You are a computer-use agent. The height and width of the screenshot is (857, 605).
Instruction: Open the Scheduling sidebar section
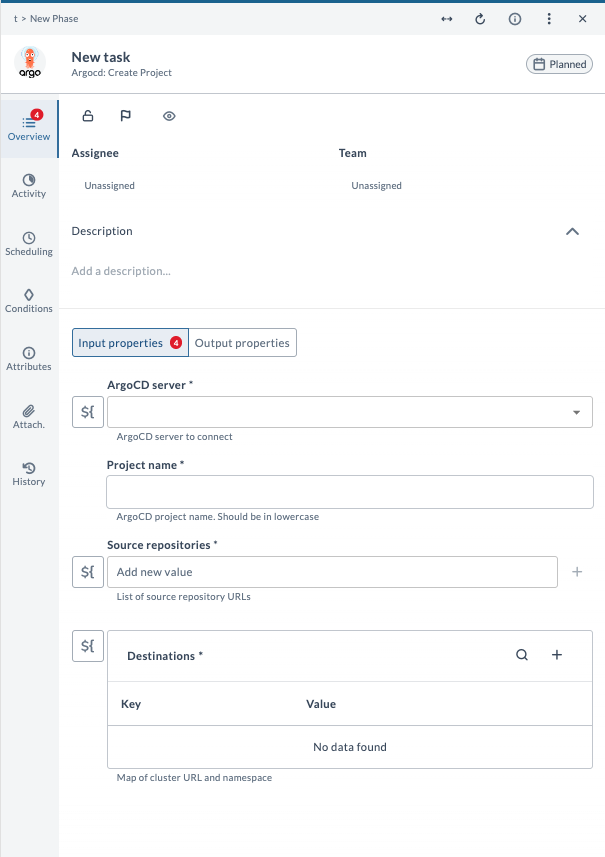click(x=29, y=244)
